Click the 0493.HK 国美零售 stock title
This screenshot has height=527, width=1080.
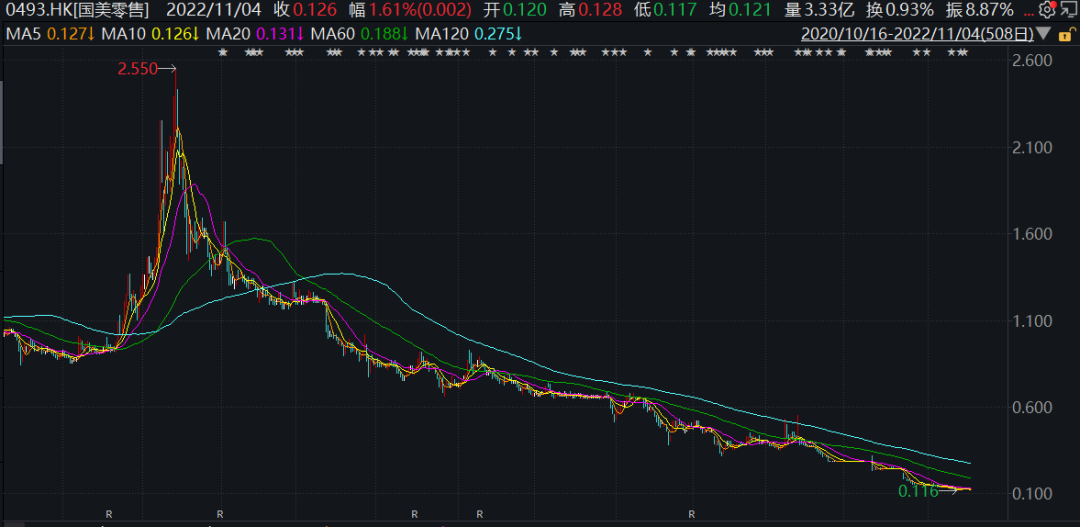click(x=77, y=11)
